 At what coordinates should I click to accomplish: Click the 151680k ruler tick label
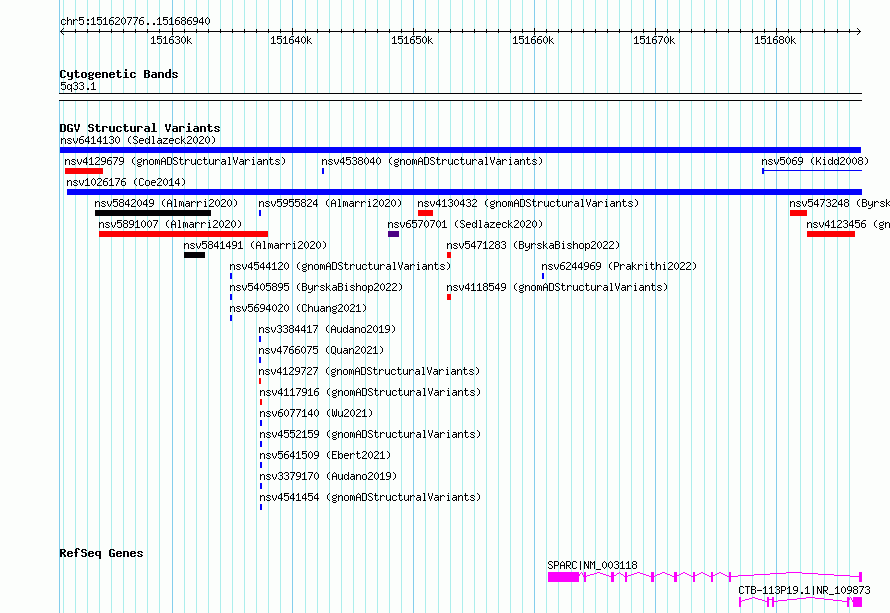775,40
